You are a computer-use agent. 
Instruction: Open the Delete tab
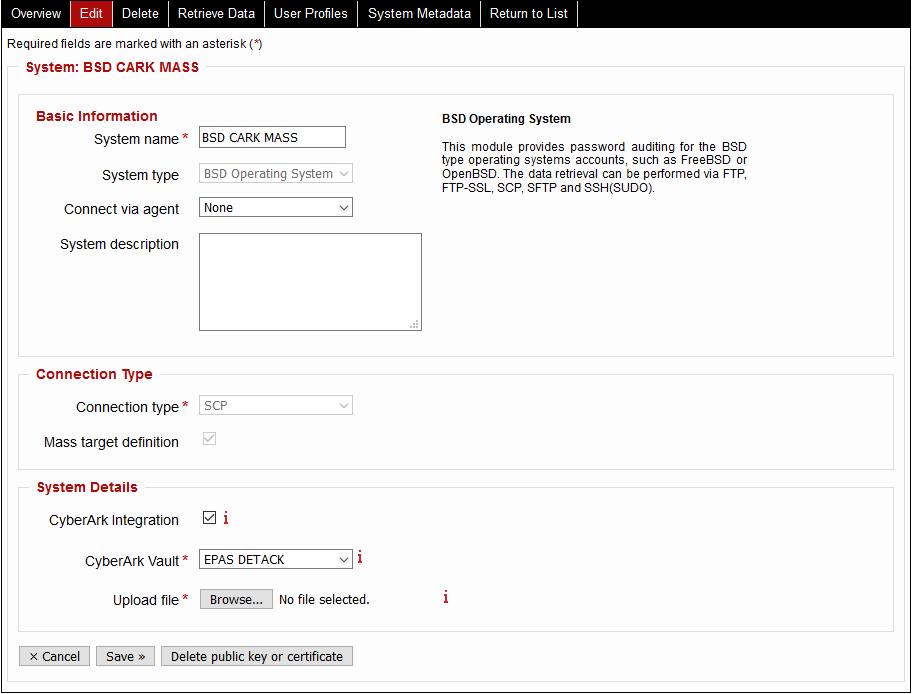tap(139, 14)
